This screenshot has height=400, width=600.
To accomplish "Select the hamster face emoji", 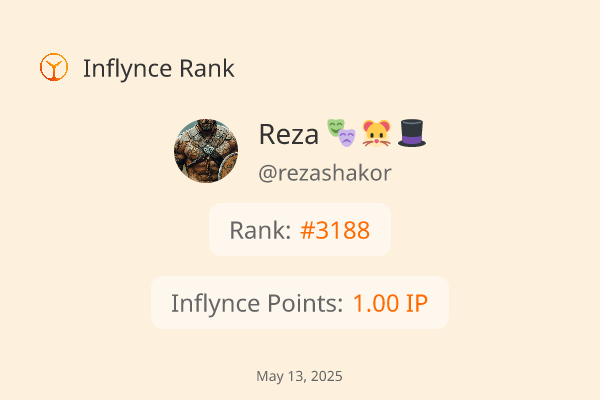I will [377, 133].
